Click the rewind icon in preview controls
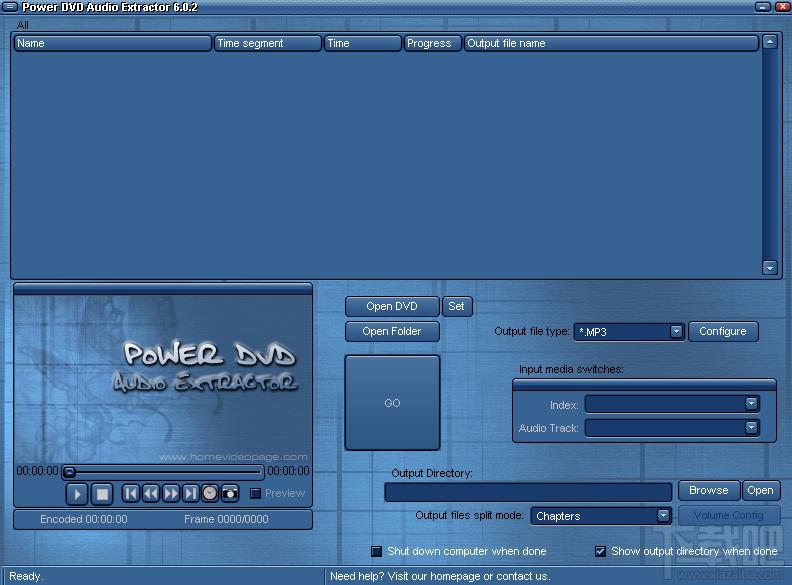 pos(151,493)
